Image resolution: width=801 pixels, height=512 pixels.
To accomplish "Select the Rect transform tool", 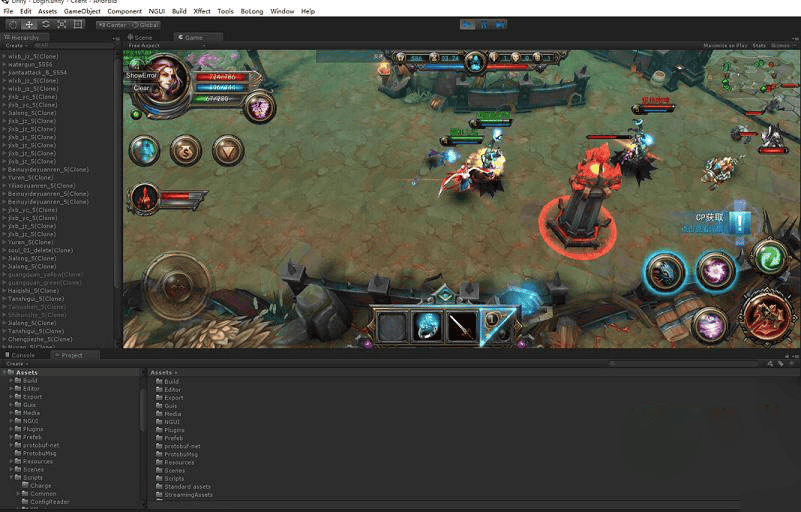I will tap(78, 24).
